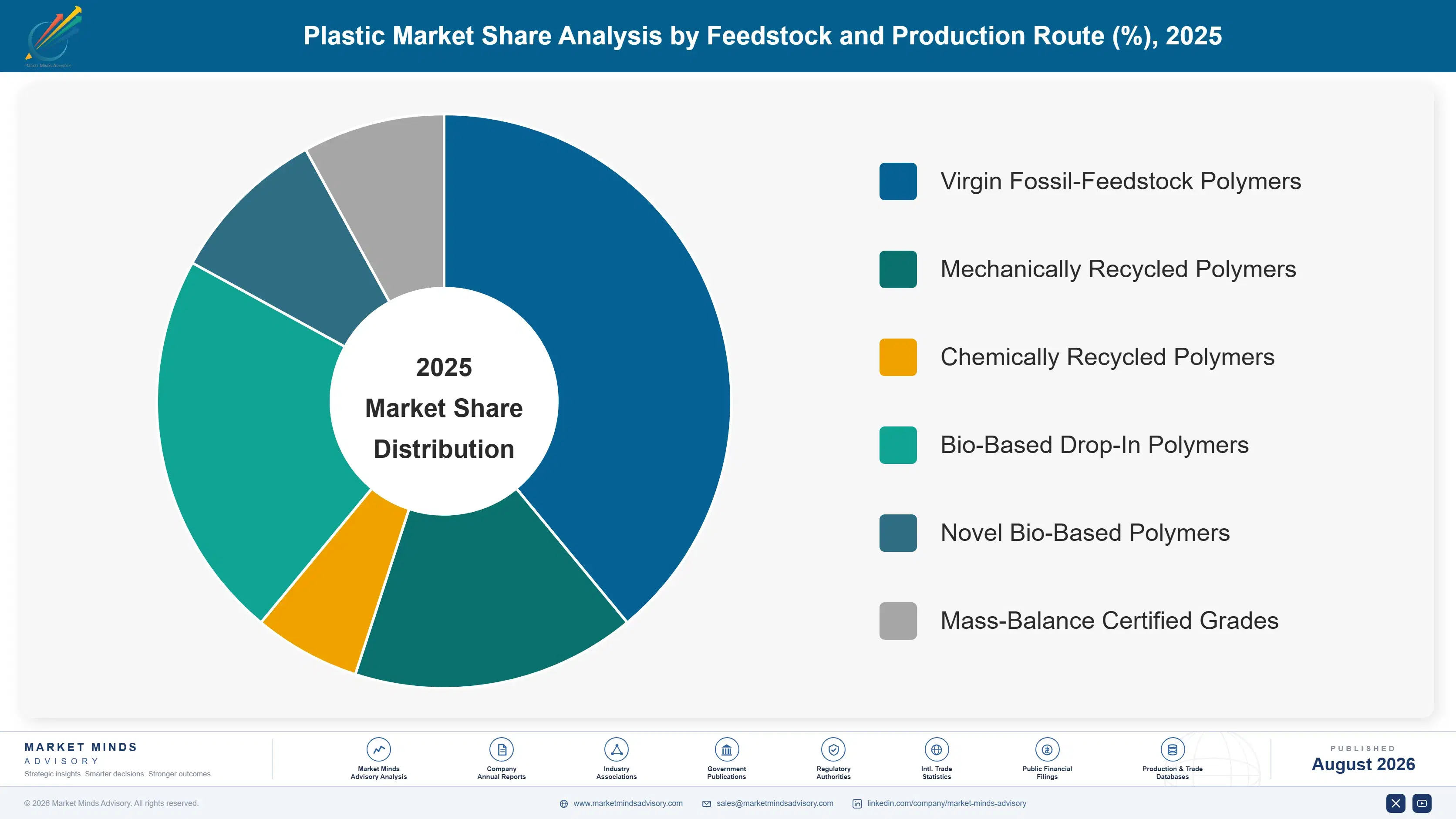The image size is (1456, 819).
Task: Click the '2025 Market Share Distribution' center text
Action: pyautogui.click(x=444, y=408)
